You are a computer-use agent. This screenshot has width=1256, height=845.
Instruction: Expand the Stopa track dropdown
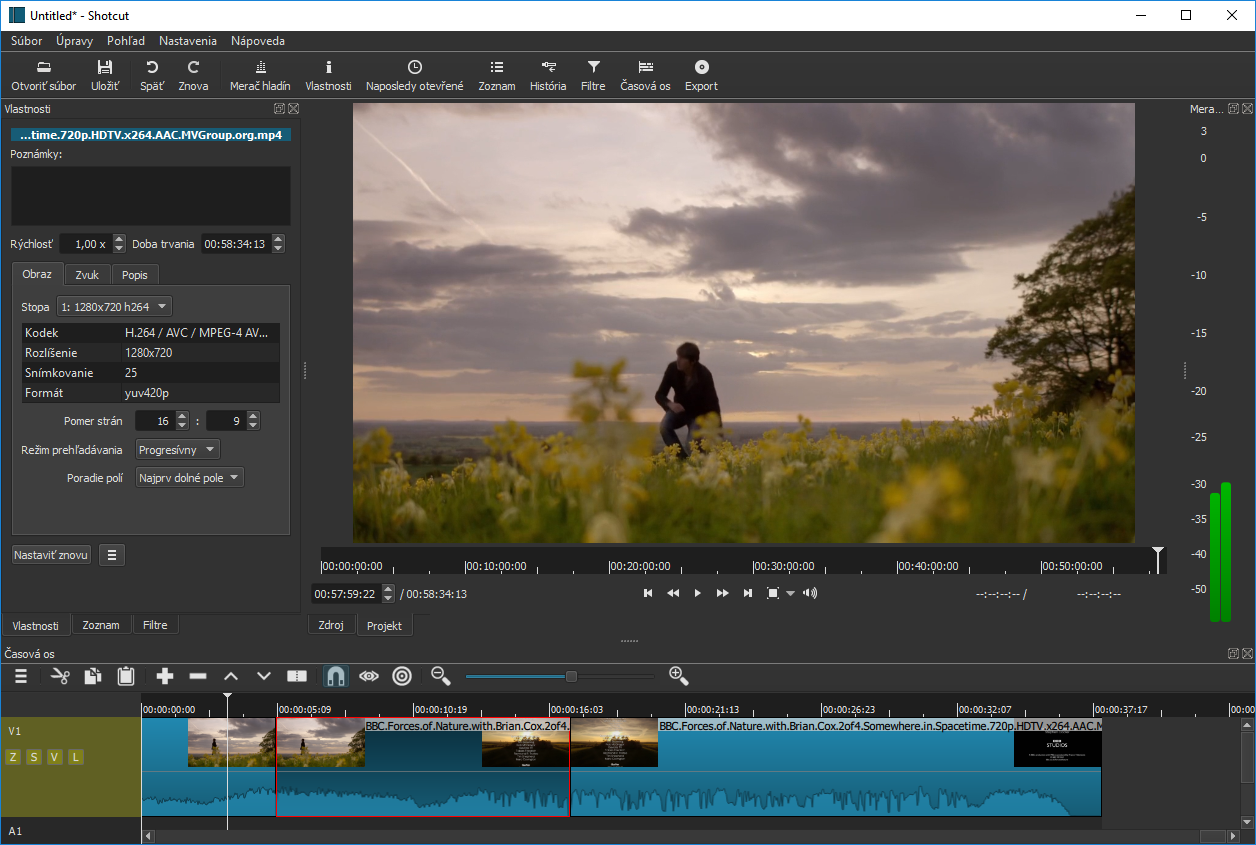[x=114, y=307]
